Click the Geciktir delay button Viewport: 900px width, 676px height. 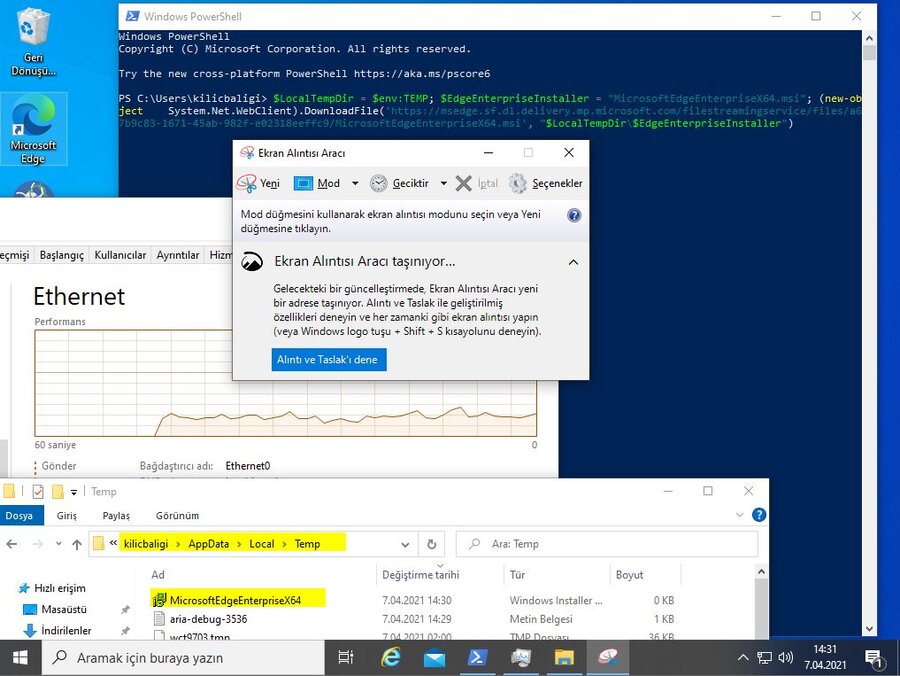pyautogui.click(x=400, y=183)
